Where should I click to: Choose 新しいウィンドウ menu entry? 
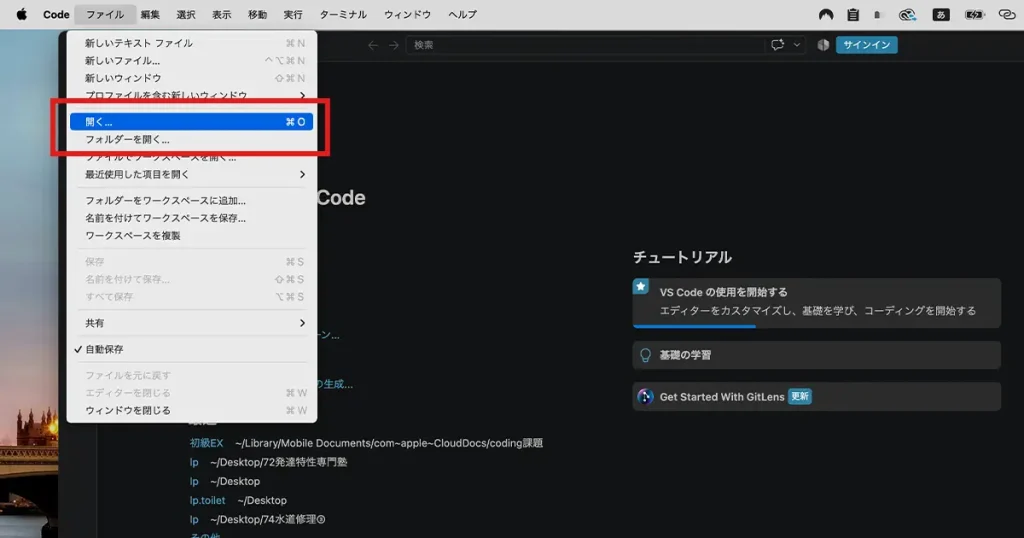192,78
